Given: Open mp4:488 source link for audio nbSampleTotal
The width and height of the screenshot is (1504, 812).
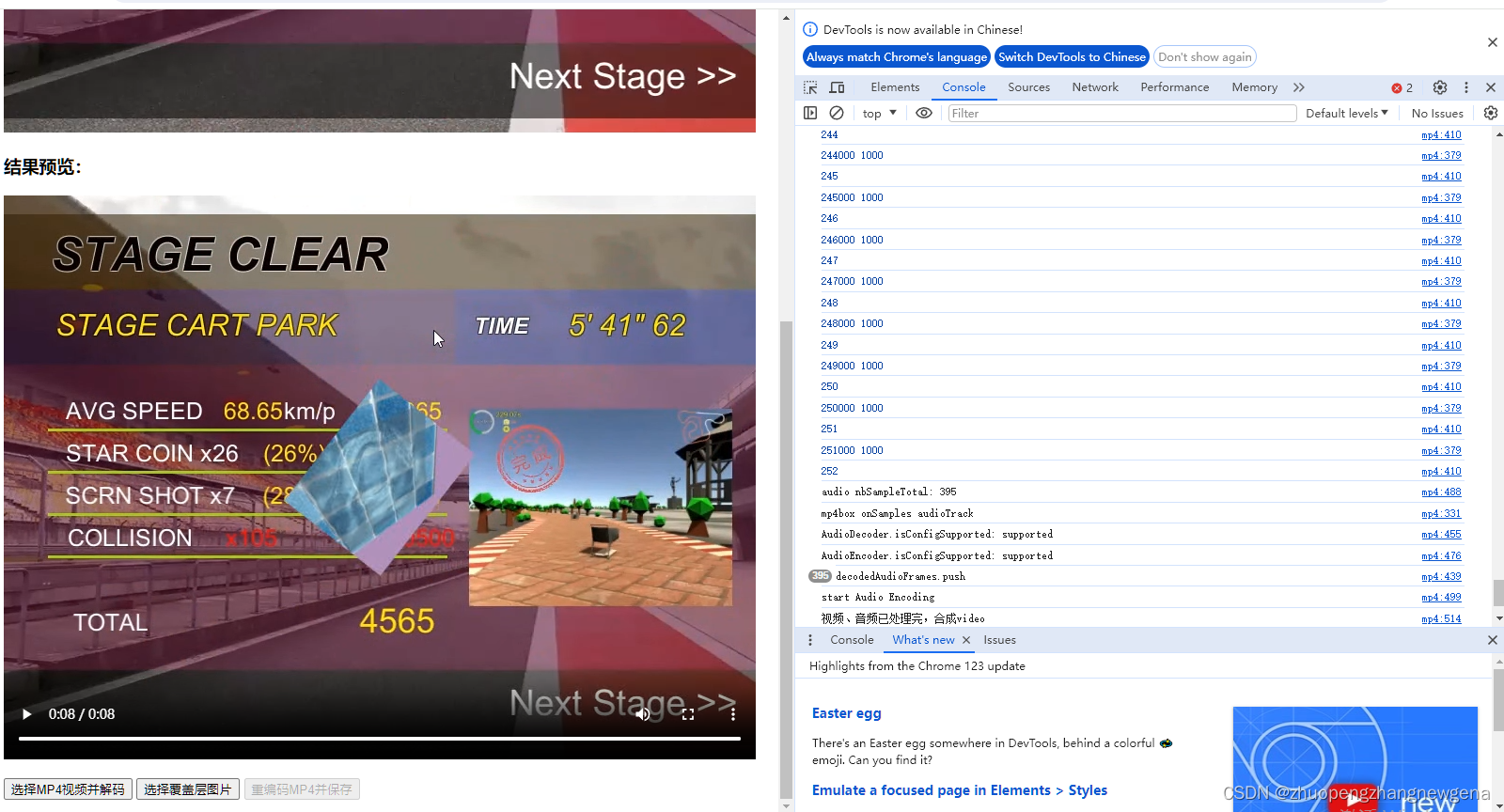Looking at the screenshot, I should (1441, 492).
